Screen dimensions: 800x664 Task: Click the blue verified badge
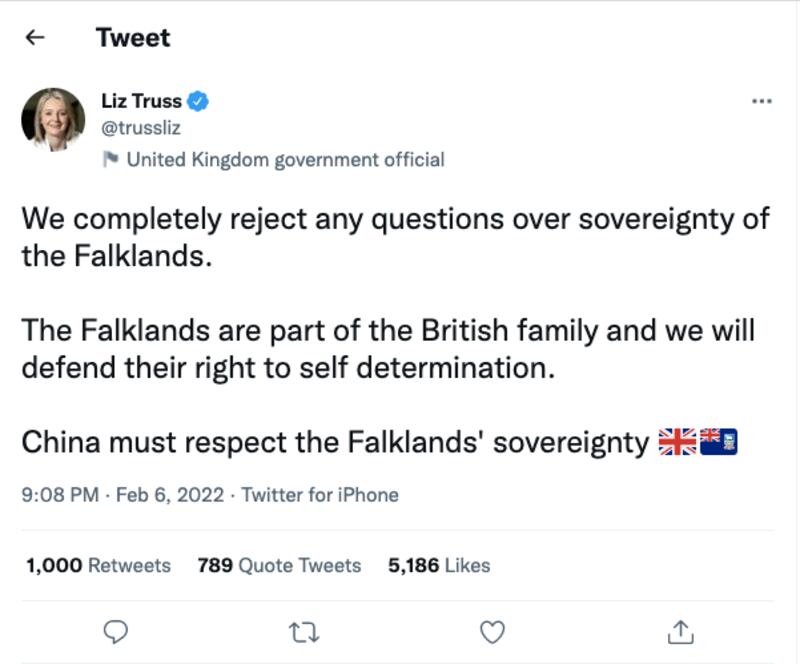pyautogui.click(x=200, y=101)
